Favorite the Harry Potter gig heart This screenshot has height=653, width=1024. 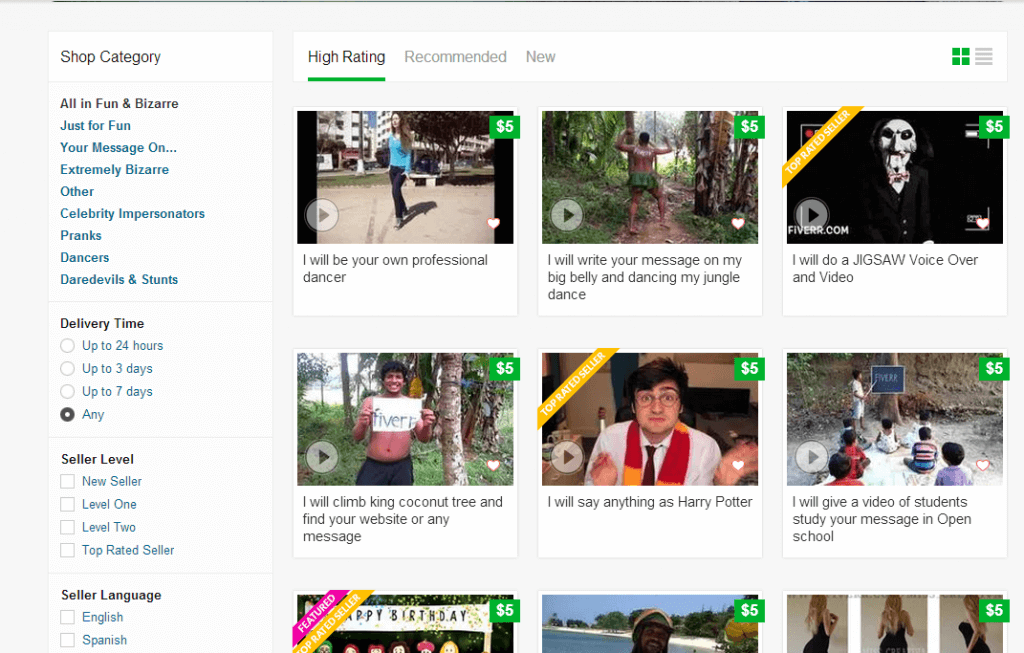point(738,465)
